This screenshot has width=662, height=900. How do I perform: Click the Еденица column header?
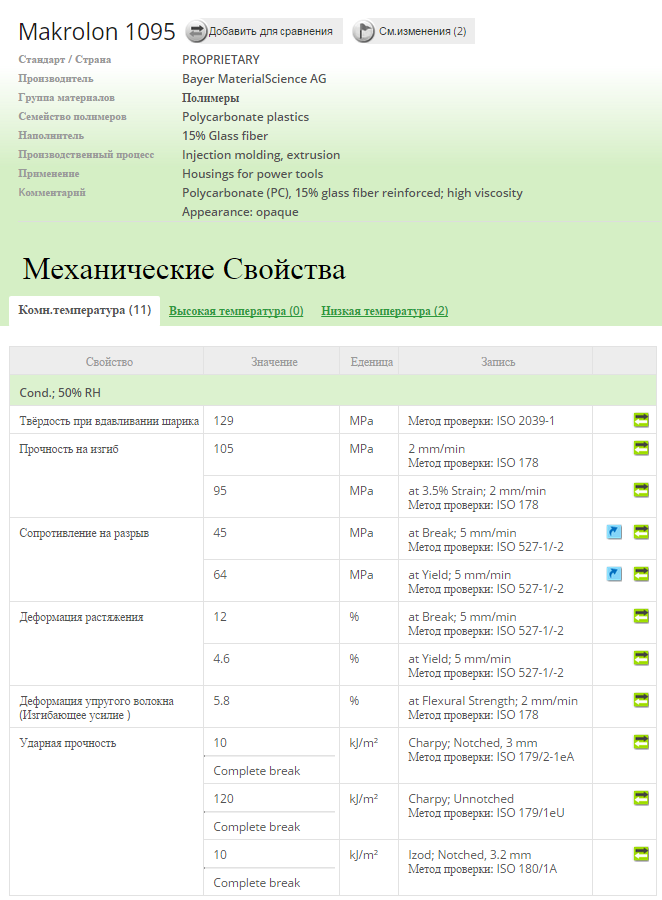371,362
